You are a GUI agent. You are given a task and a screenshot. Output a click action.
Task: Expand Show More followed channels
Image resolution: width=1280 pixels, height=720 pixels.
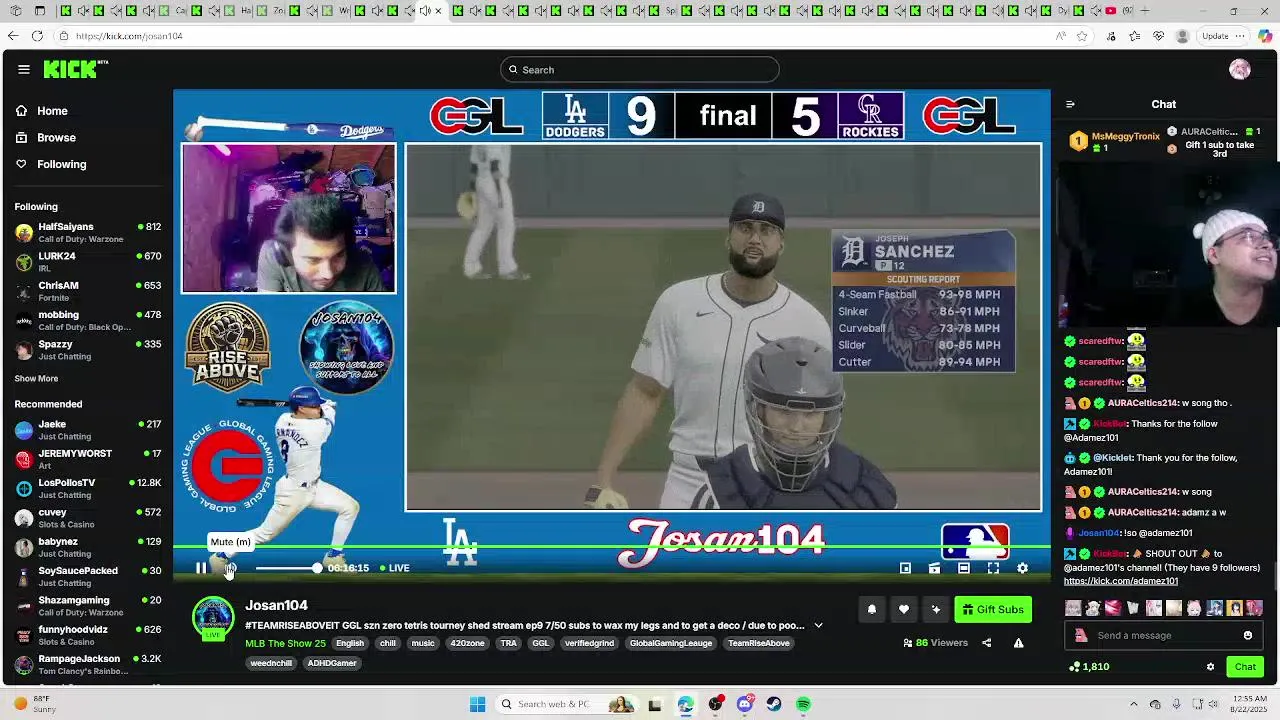point(36,378)
